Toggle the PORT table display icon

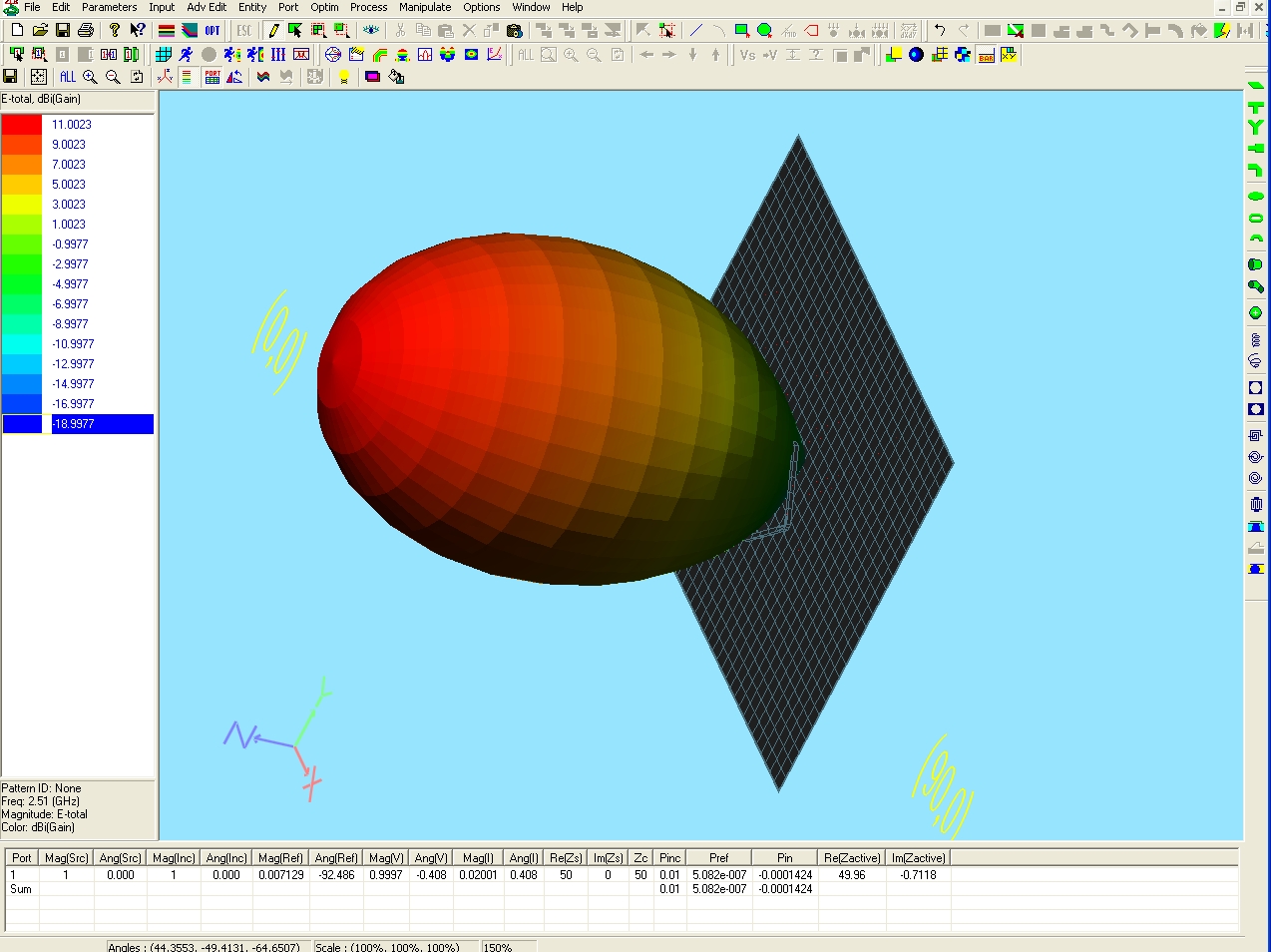point(212,77)
